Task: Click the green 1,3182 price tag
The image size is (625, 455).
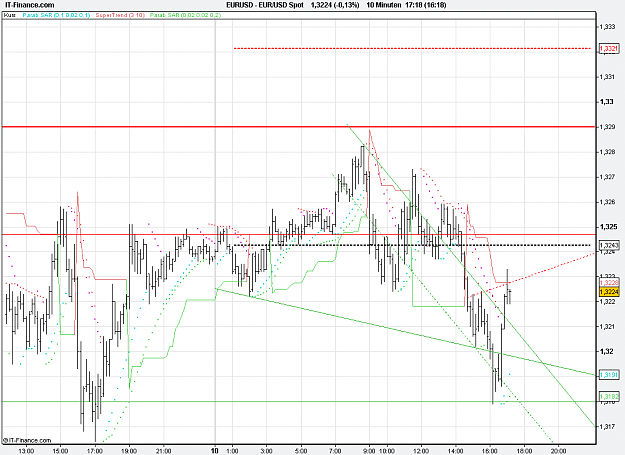Action: (609, 396)
